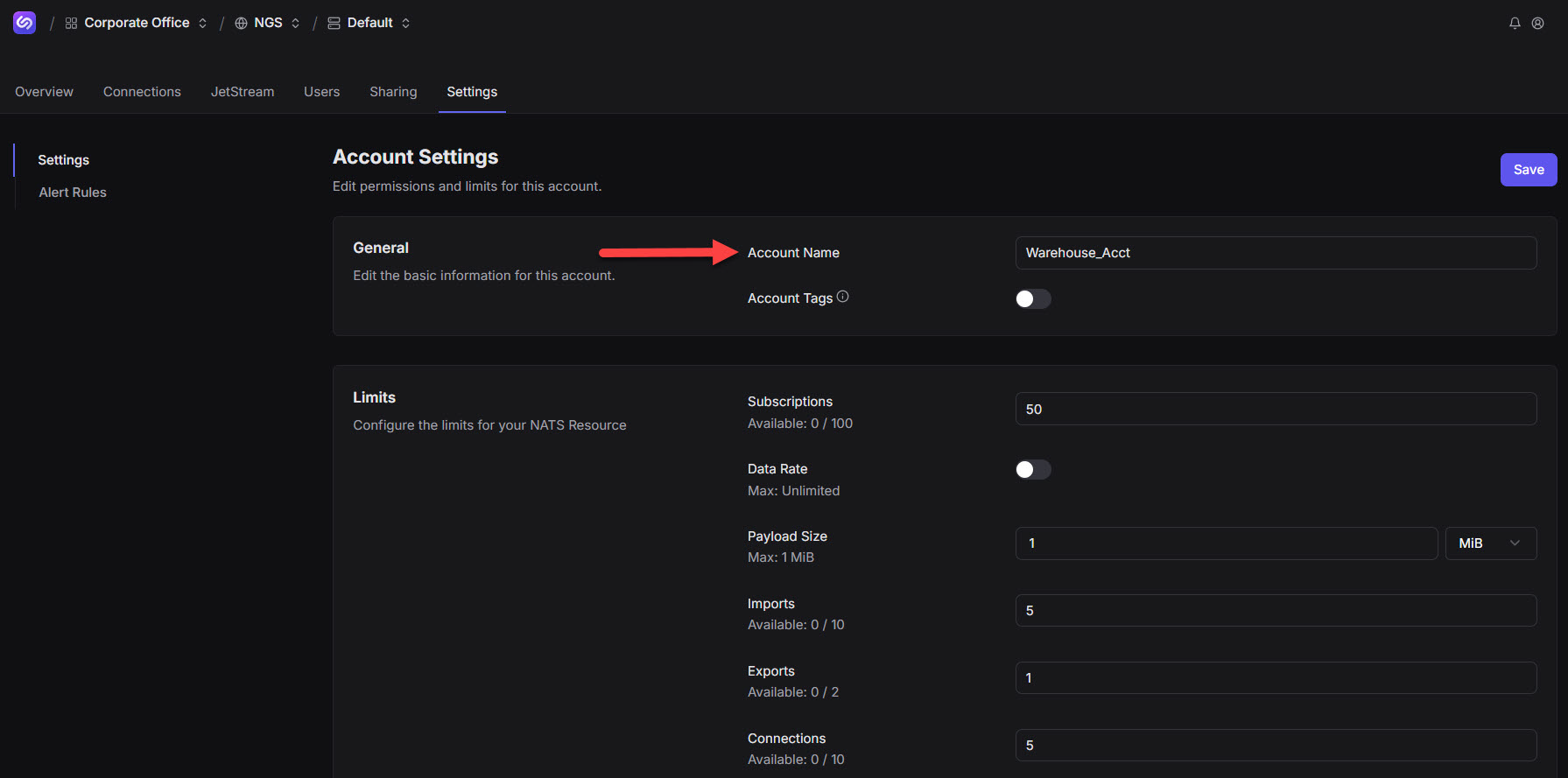The height and width of the screenshot is (778, 1568).
Task: Click the General section heading
Action: point(381,248)
